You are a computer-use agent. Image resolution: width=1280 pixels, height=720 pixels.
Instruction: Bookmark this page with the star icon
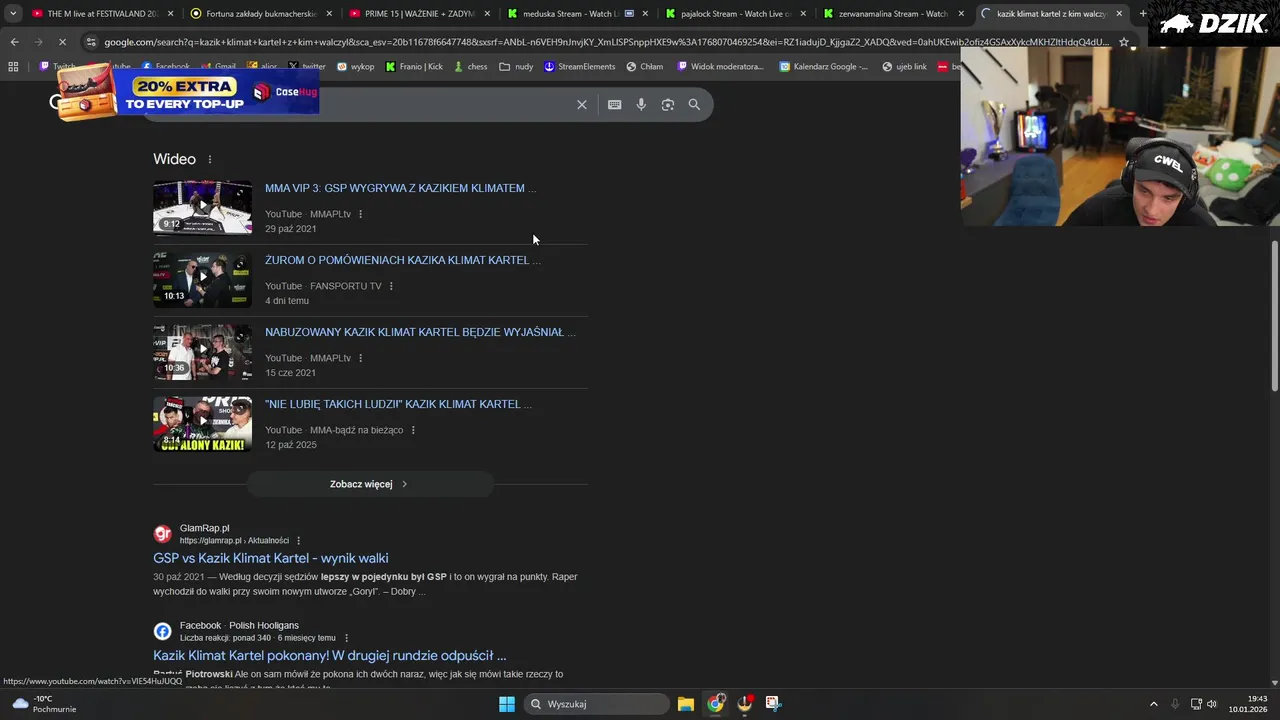coord(1124,42)
